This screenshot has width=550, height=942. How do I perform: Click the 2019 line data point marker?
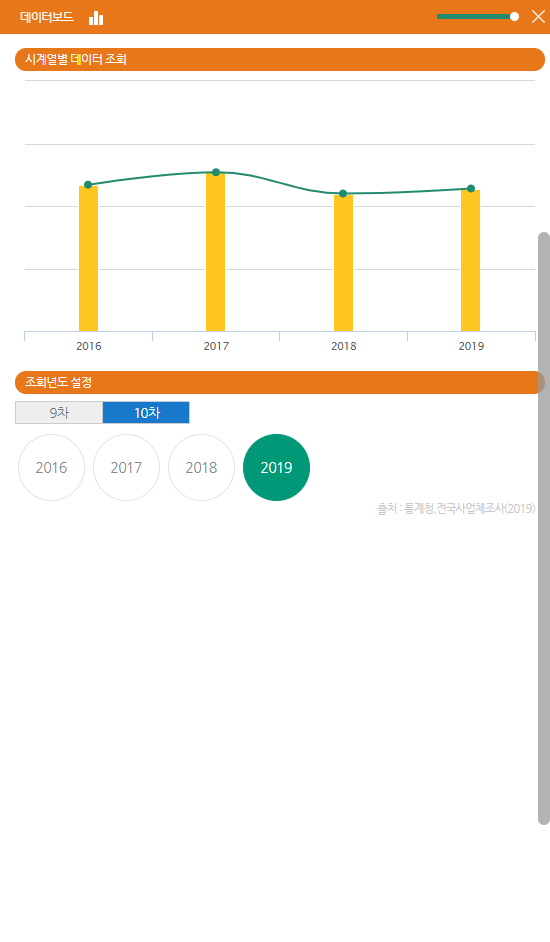click(471, 189)
